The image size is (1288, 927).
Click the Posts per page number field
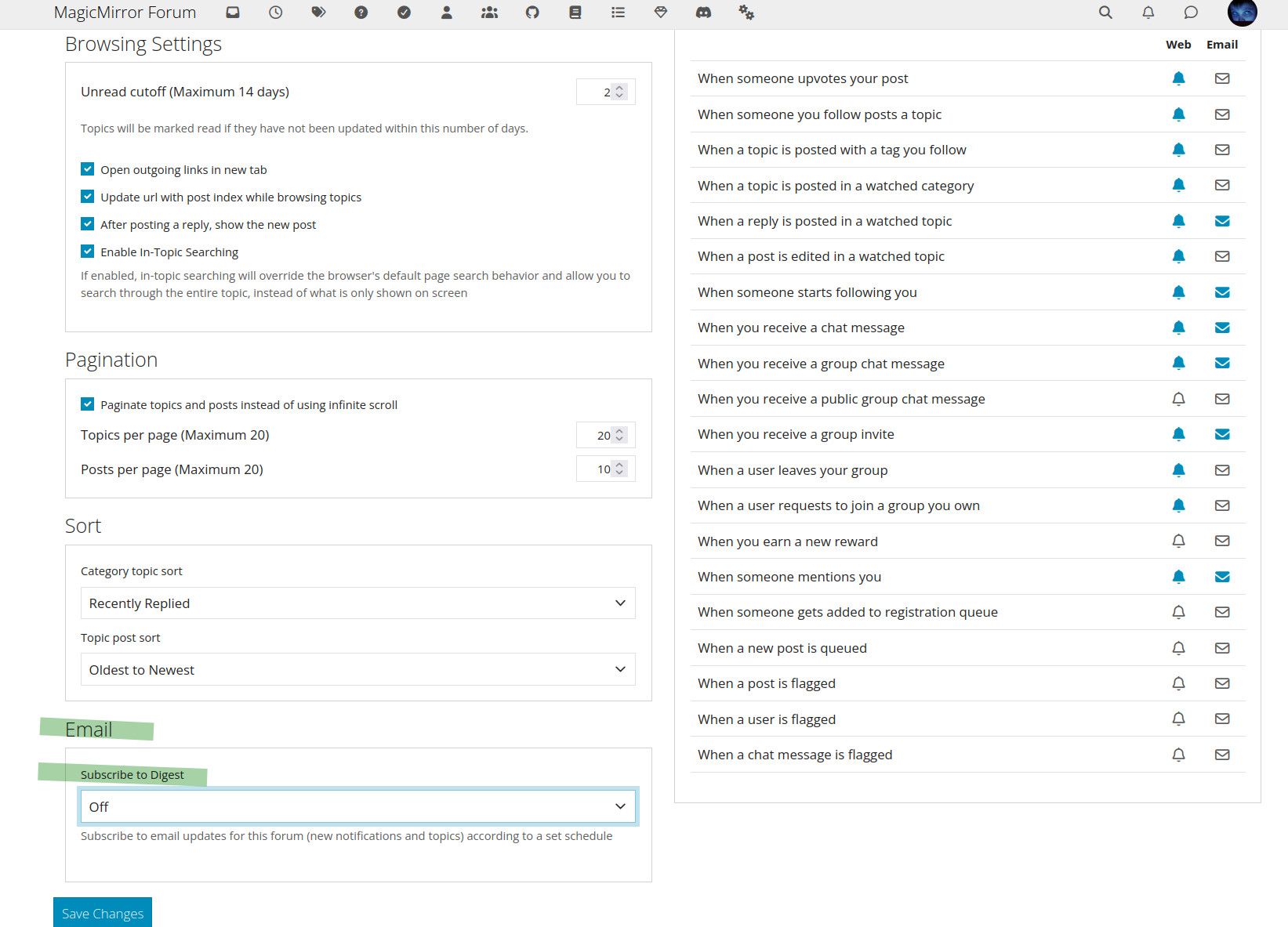605,469
